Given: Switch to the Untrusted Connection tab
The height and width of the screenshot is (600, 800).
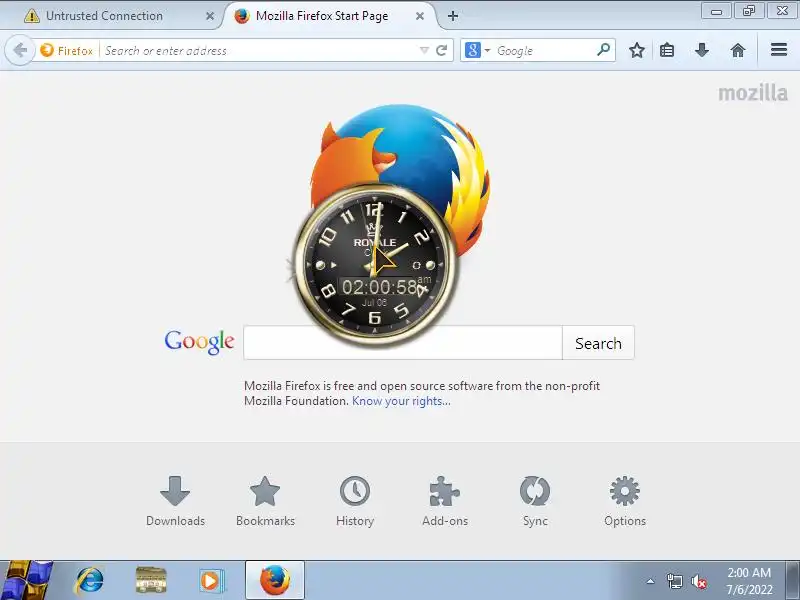Looking at the screenshot, I should click(111, 16).
